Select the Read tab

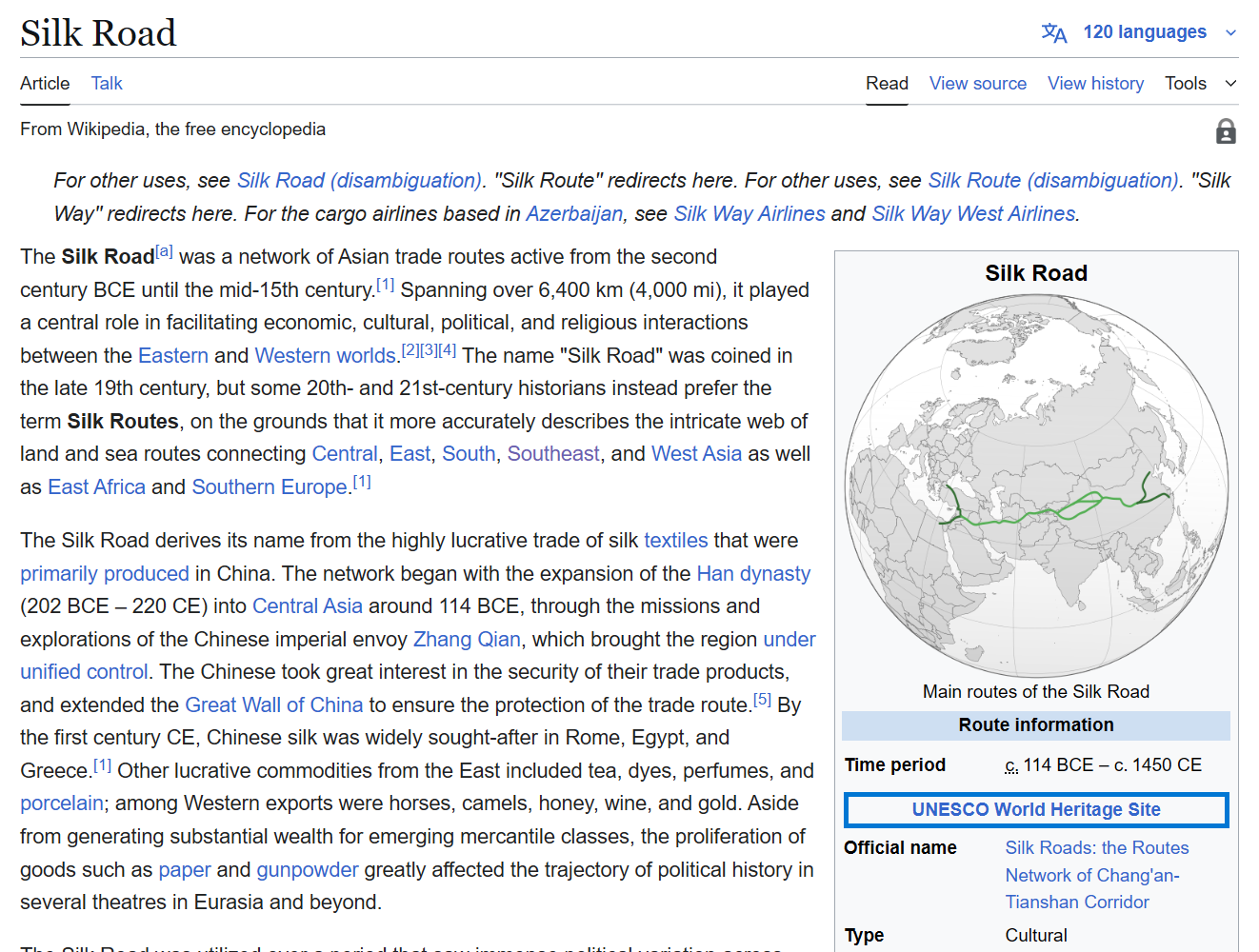click(x=887, y=84)
